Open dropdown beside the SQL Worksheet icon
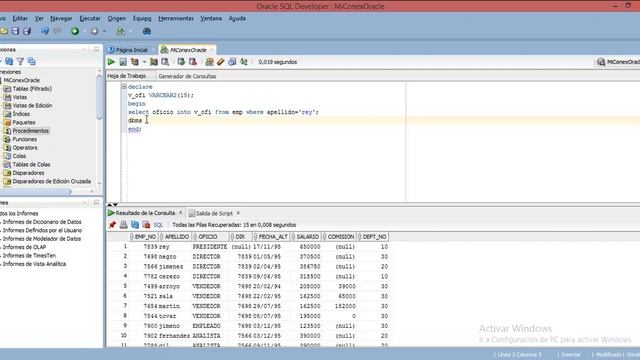This screenshot has height=360, width=640. tap(130, 31)
